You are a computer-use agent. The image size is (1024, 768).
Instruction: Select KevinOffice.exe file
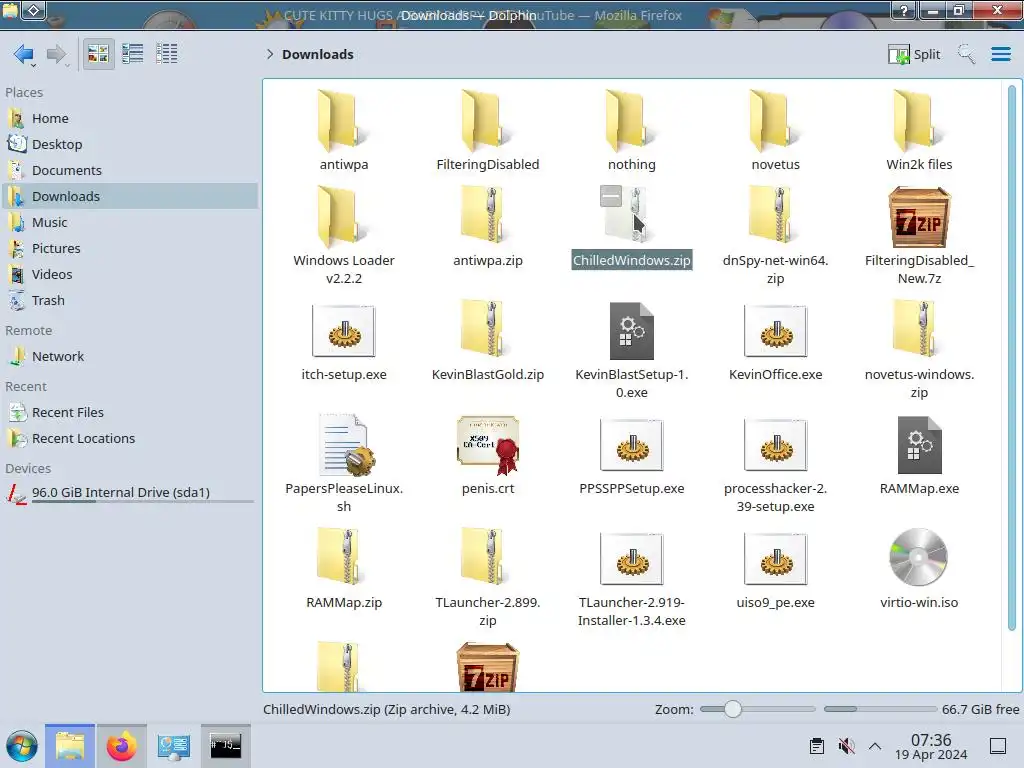[775, 341]
